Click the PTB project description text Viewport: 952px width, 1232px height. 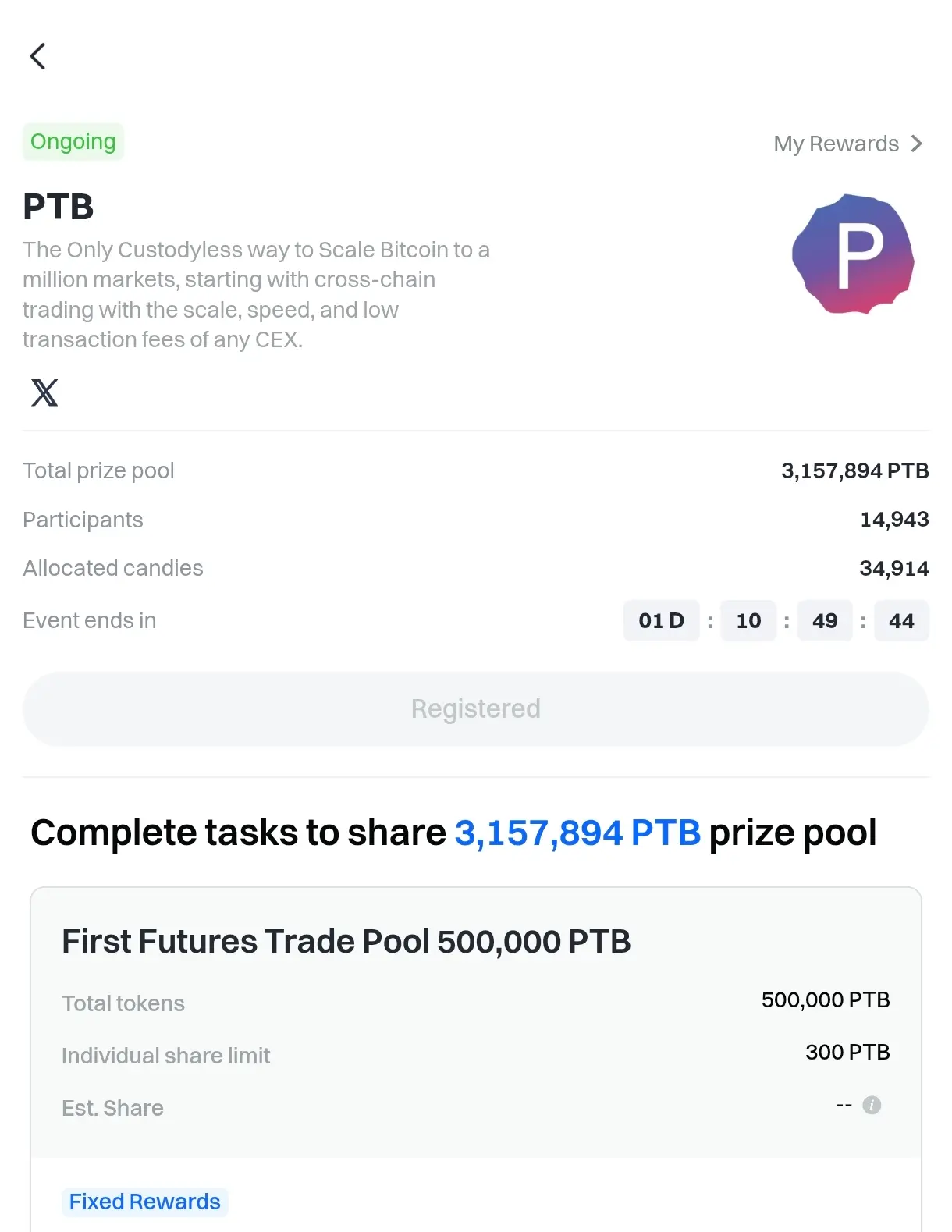click(256, 295)
